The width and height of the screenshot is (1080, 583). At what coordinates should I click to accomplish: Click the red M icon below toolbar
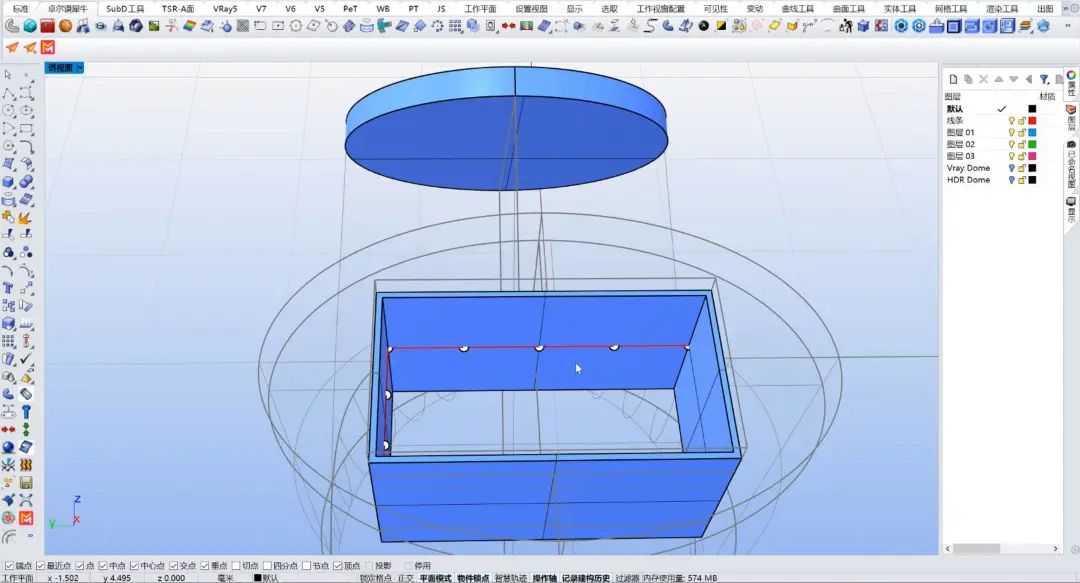(48, 47)
